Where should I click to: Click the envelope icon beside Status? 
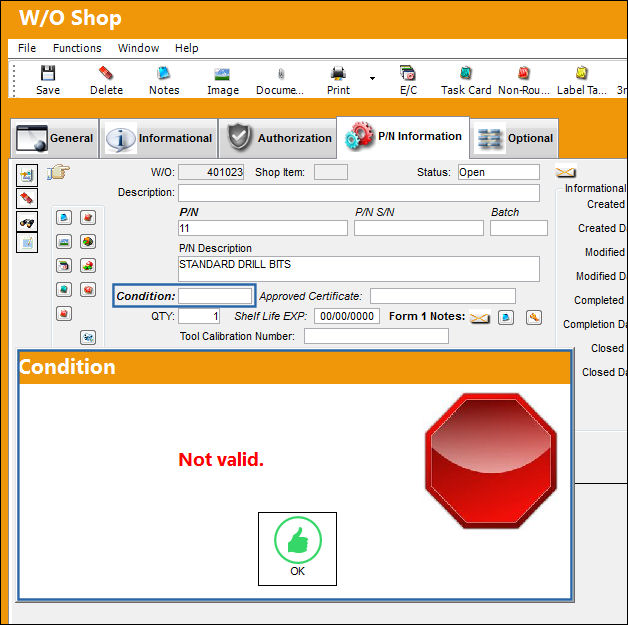(565, 173)
